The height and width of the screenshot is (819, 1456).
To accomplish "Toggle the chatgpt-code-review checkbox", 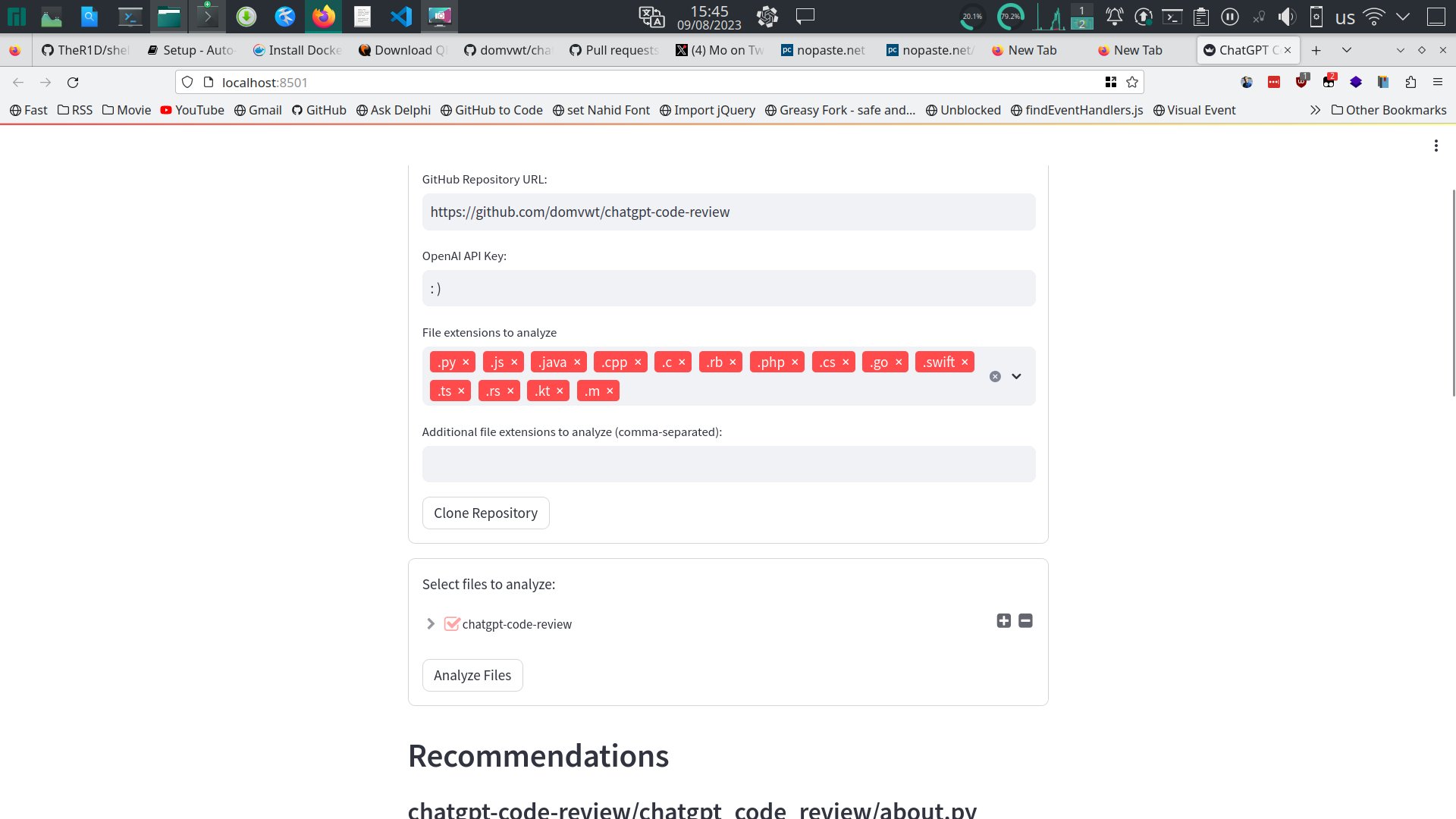I will 452,624.
